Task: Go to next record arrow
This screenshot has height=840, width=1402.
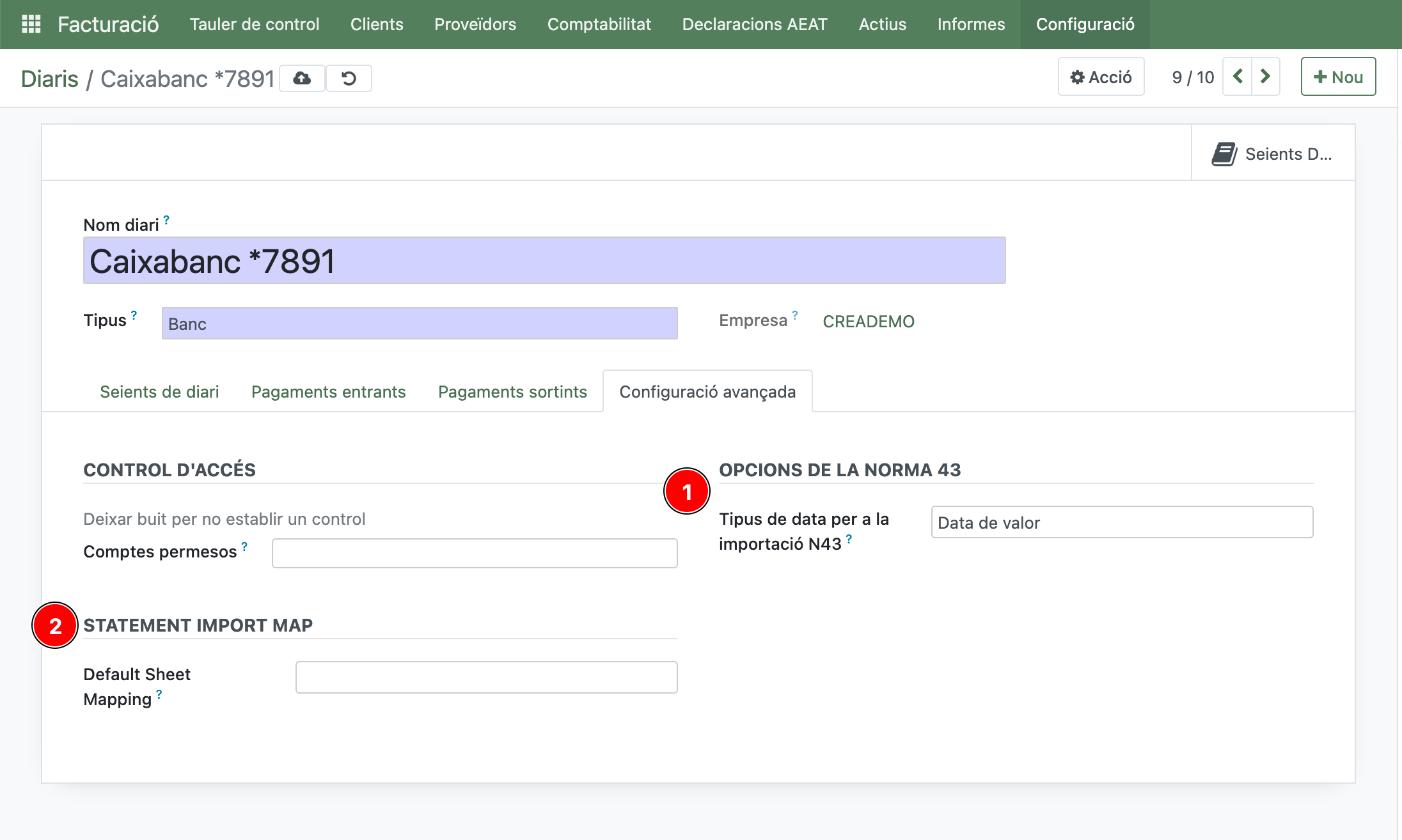Action: pos(1265,77)
